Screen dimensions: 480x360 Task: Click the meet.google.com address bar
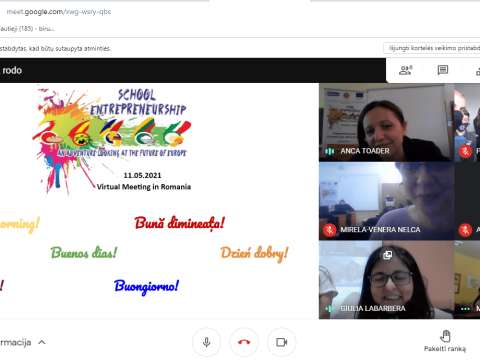click(59, 12)
